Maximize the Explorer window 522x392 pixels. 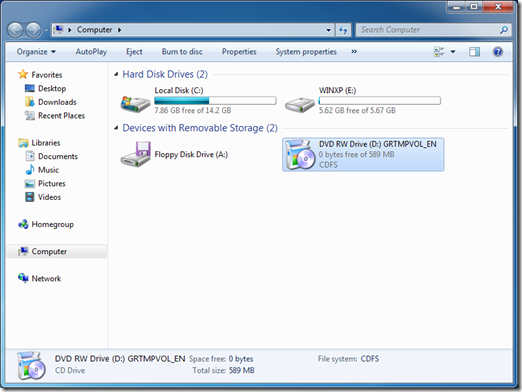[474, 6]
